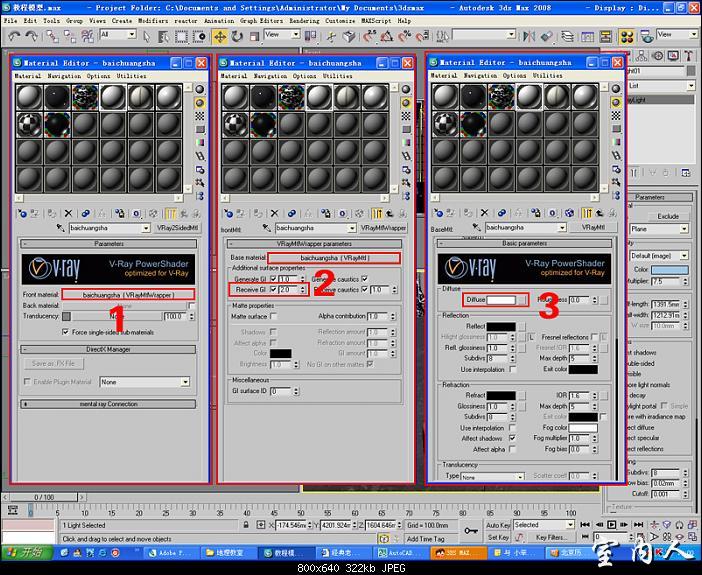
Task: Click Go to Parent icon in VRayMtlWrapper editor
Action: pos(390,214)
